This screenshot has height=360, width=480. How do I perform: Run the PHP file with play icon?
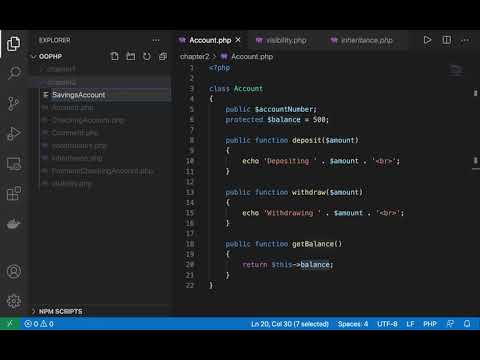click(x=427, y=40)
